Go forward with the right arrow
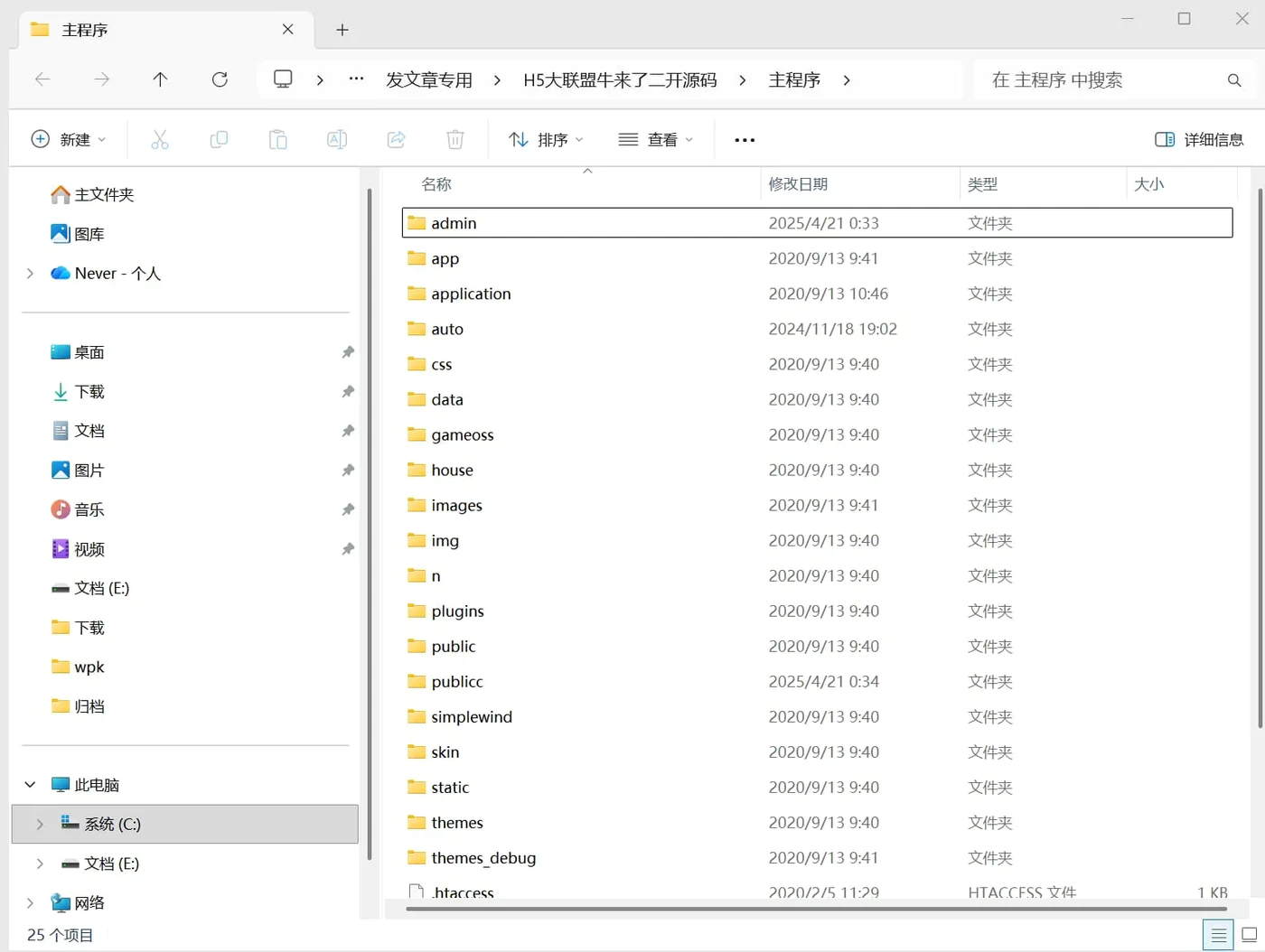The height and width of the screenshot is (952, 1265). (x=101, y=79)
